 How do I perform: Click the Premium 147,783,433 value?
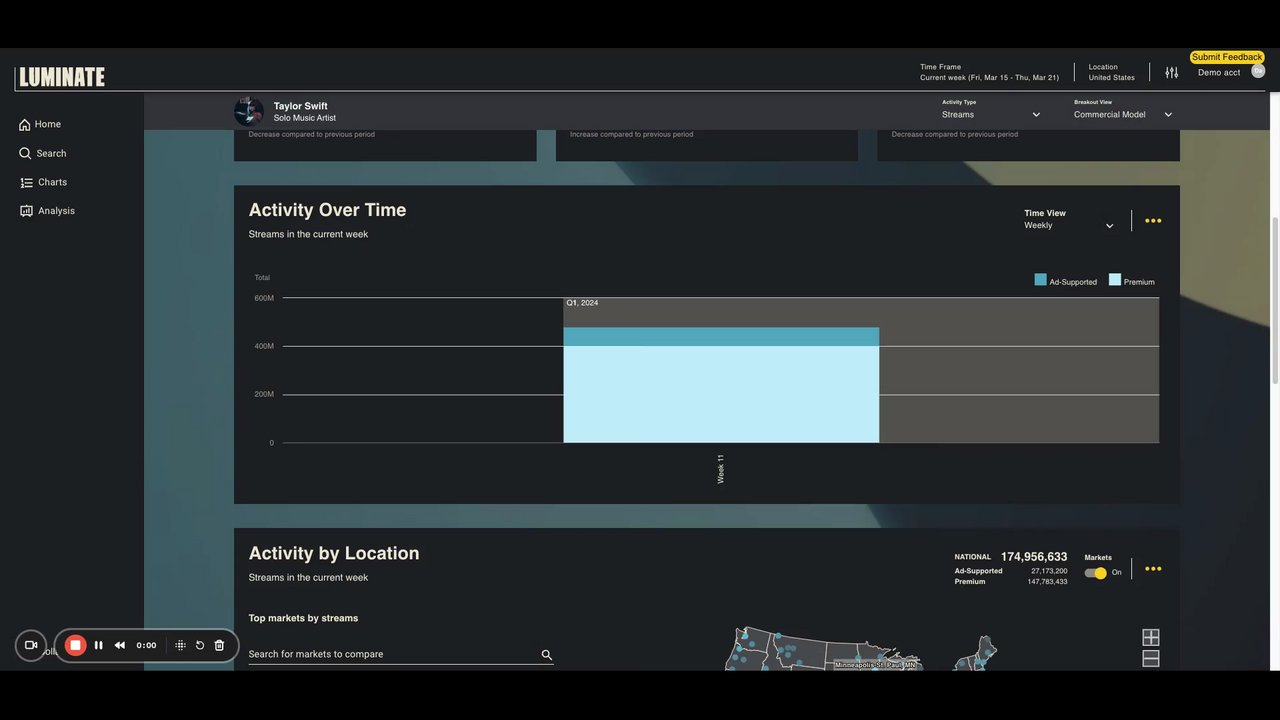click(1048, 582)
